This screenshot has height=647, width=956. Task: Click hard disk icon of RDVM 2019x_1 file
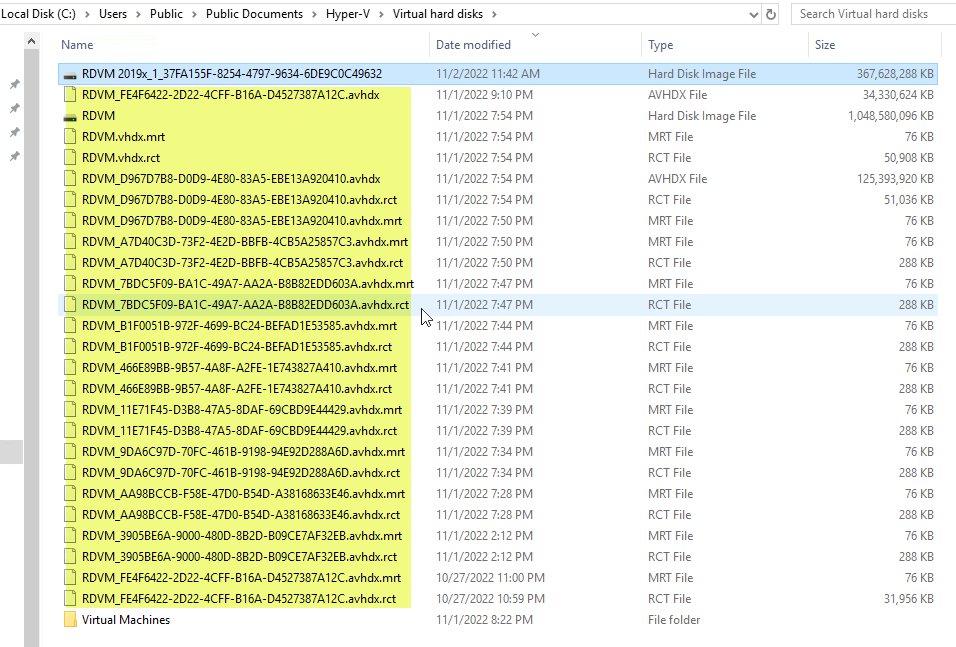tap(70, 75)
